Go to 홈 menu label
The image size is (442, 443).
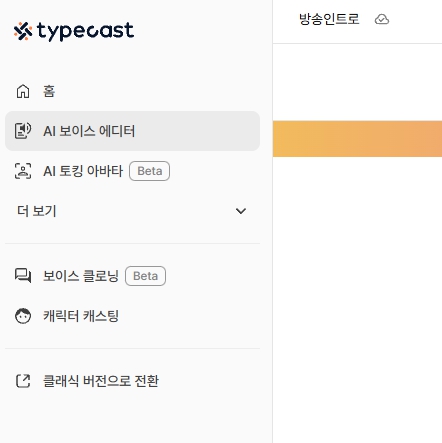point(49,91)
